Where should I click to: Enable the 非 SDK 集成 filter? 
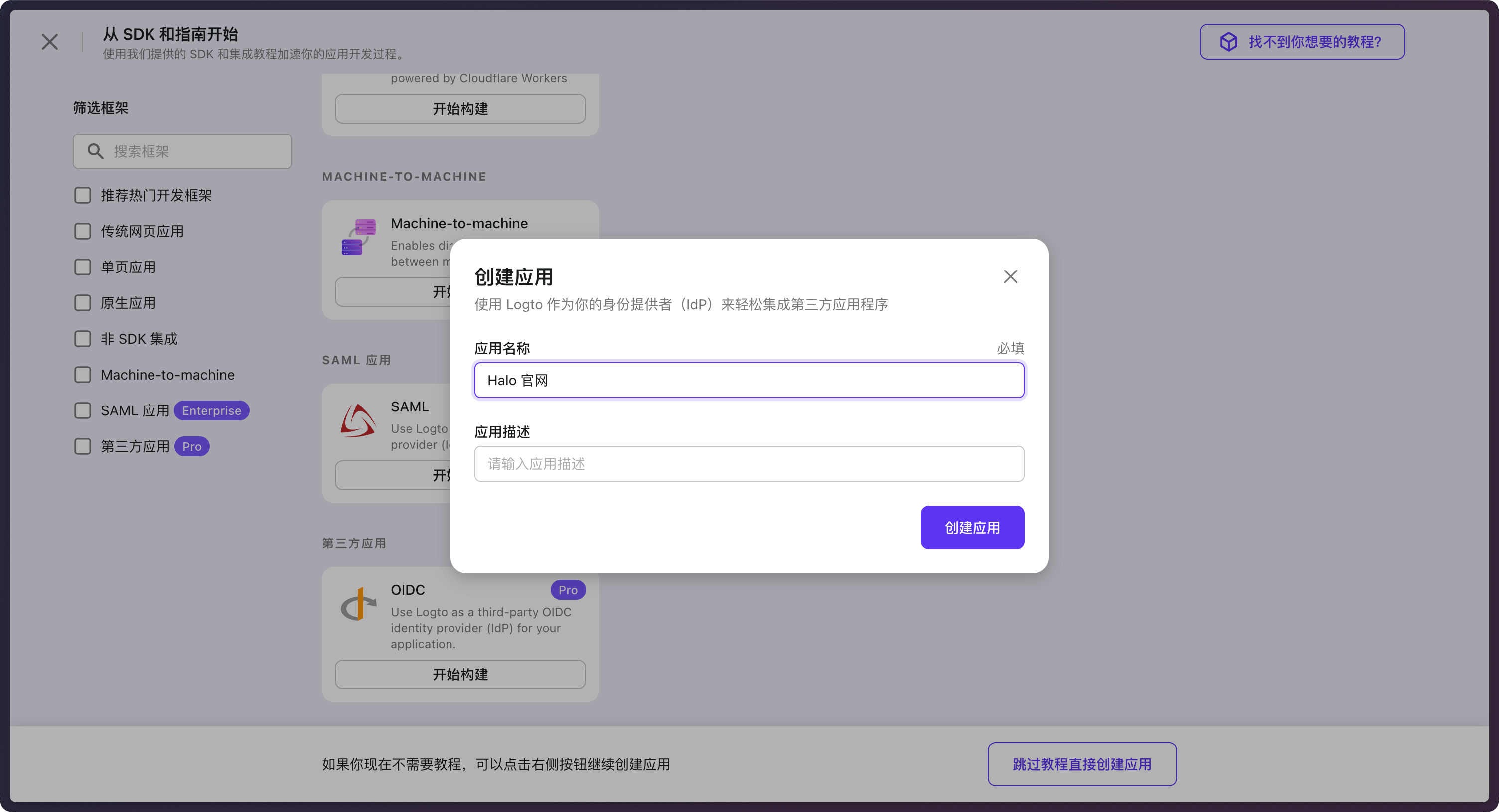point(82,339)
